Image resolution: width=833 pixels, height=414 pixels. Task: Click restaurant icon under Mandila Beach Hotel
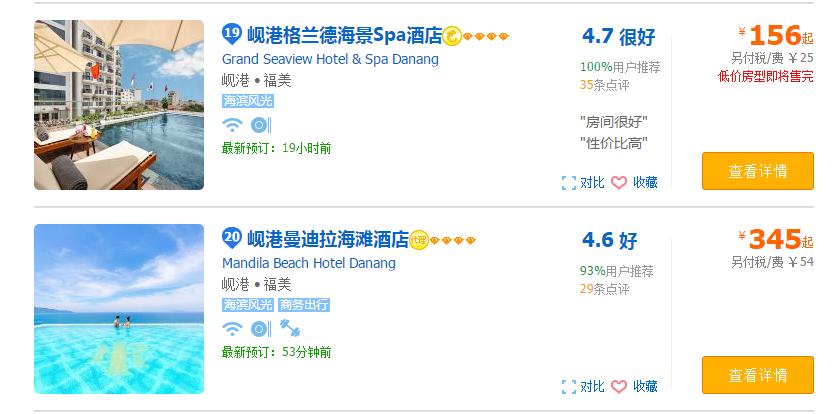coord(260,329)
